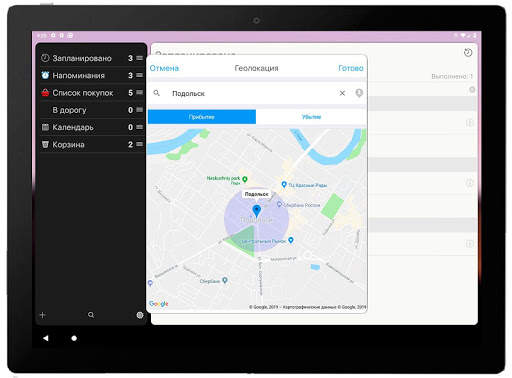This screenshot has height=378, width=512.
Task: Click the count 5 next to Список покупок
Action: click(x=131, y=93)
